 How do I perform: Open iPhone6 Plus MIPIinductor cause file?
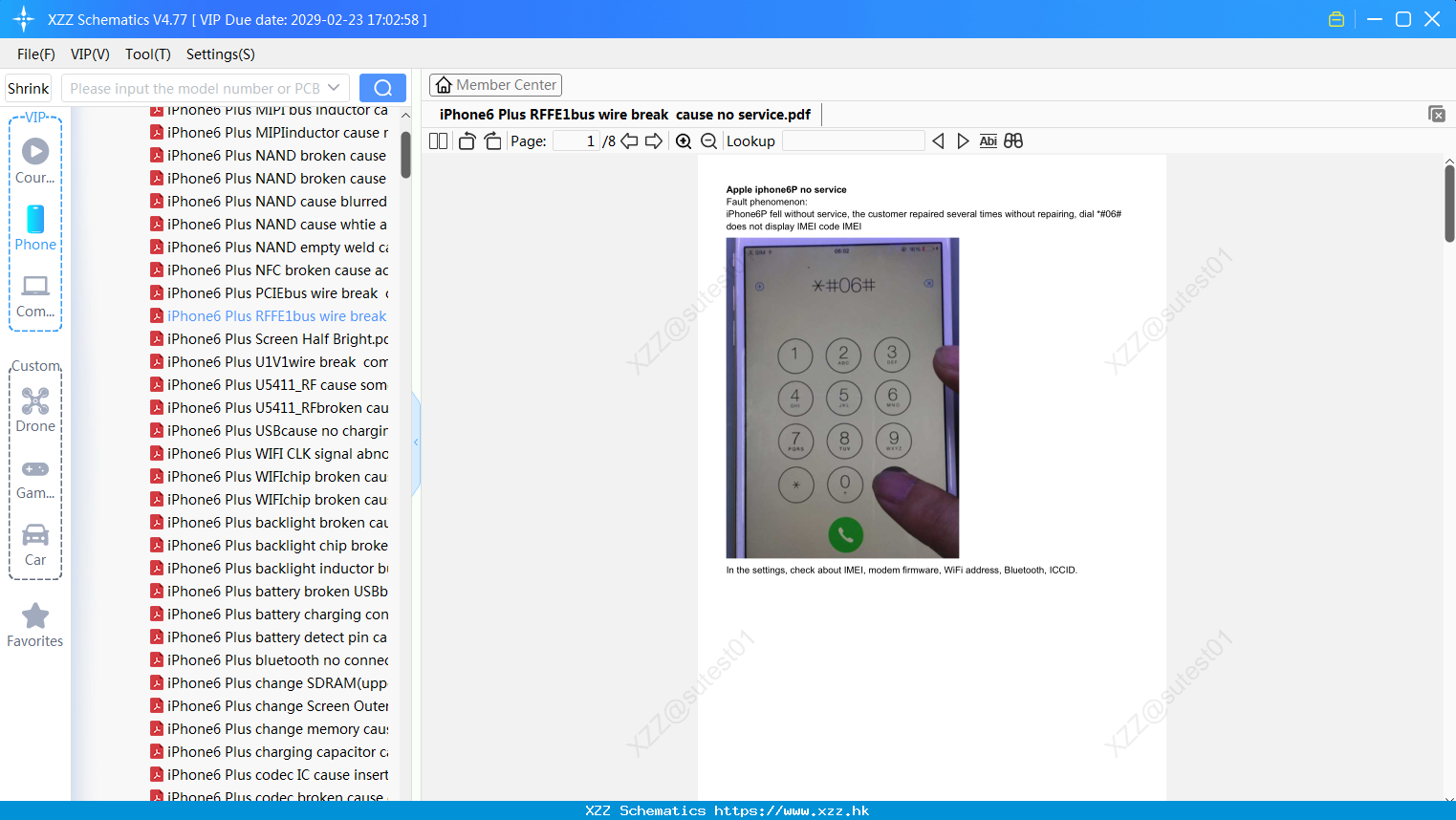(x=269, y=133)
